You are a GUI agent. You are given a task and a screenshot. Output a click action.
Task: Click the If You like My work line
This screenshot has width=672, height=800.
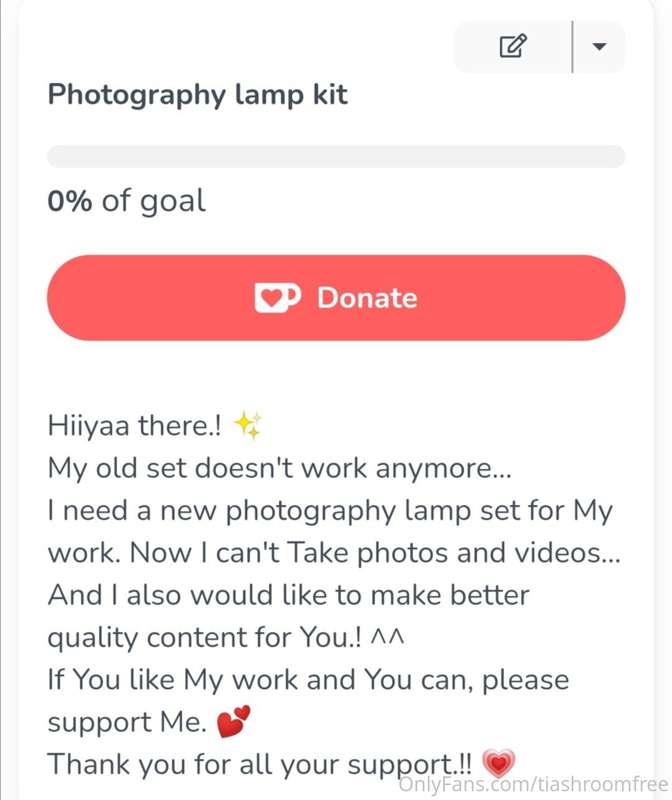308,680
